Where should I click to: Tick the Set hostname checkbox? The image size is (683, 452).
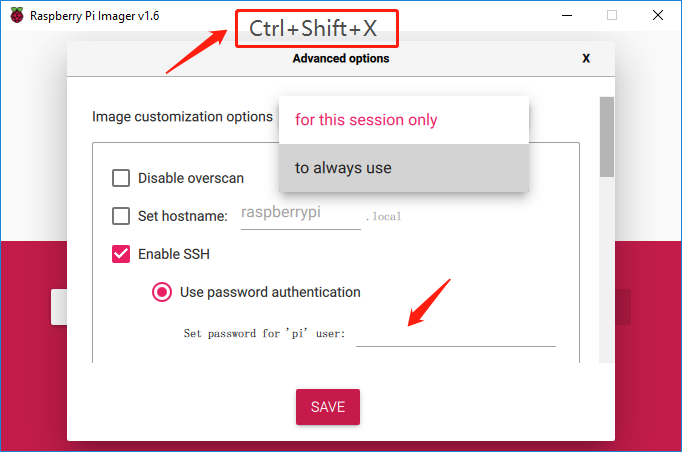pyautogui.click(x=121, y=216)
